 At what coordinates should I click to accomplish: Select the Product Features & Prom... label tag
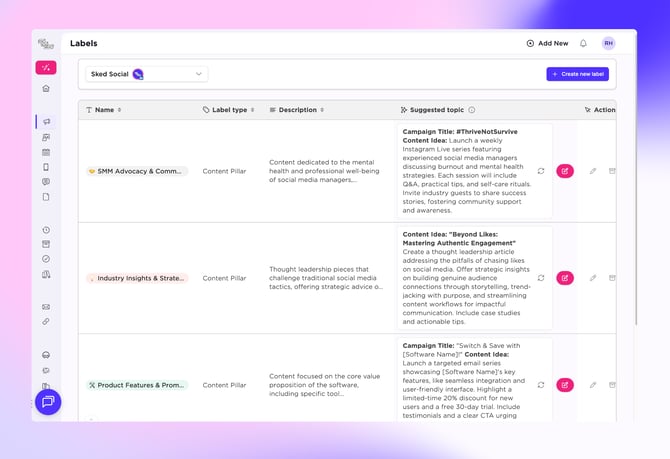[x=137, y=385]
